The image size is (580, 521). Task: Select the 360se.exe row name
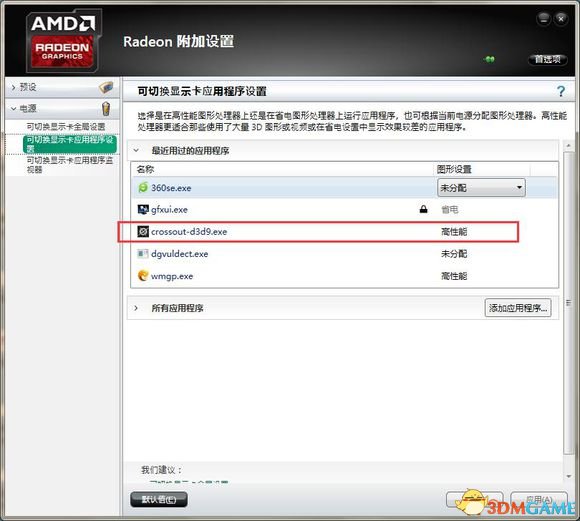171,188
